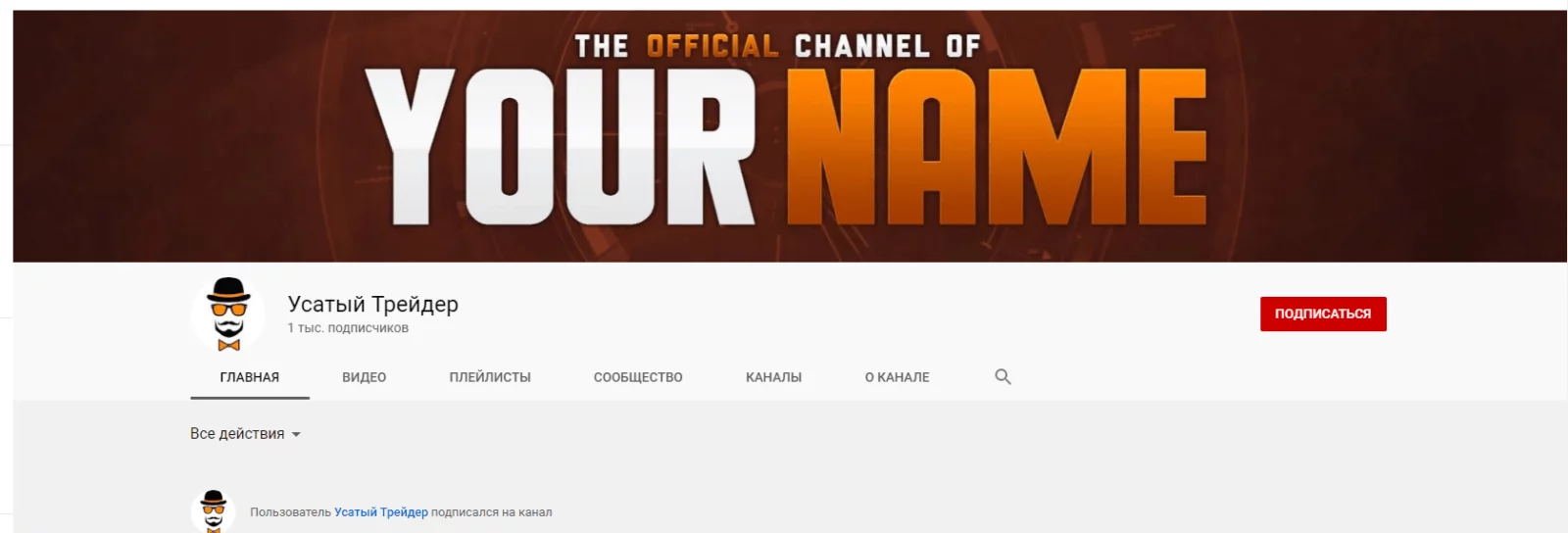This screenshot has width=1568, height=533.
Task: Click the channel title Усатый Трейдер
Action: [372, 304]
